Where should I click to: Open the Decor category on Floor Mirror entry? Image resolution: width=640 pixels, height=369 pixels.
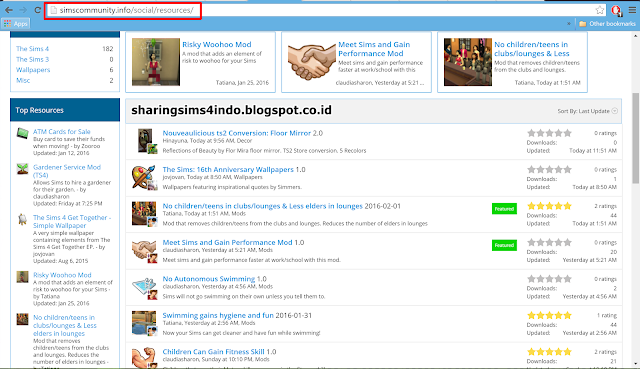[244, 141]
